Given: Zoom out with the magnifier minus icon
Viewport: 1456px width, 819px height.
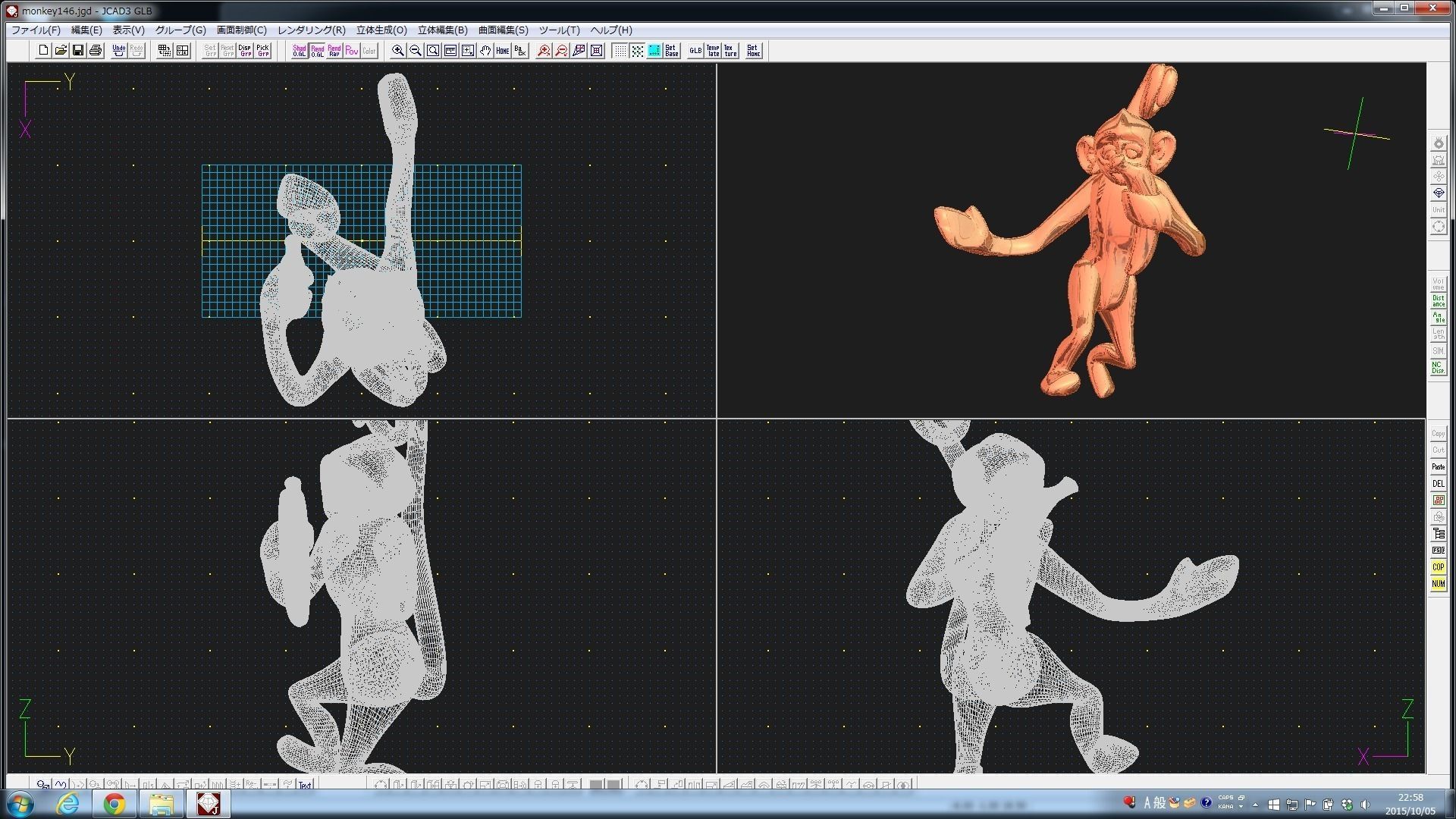Looking at the screenshot, I should (x=416, y=51).
